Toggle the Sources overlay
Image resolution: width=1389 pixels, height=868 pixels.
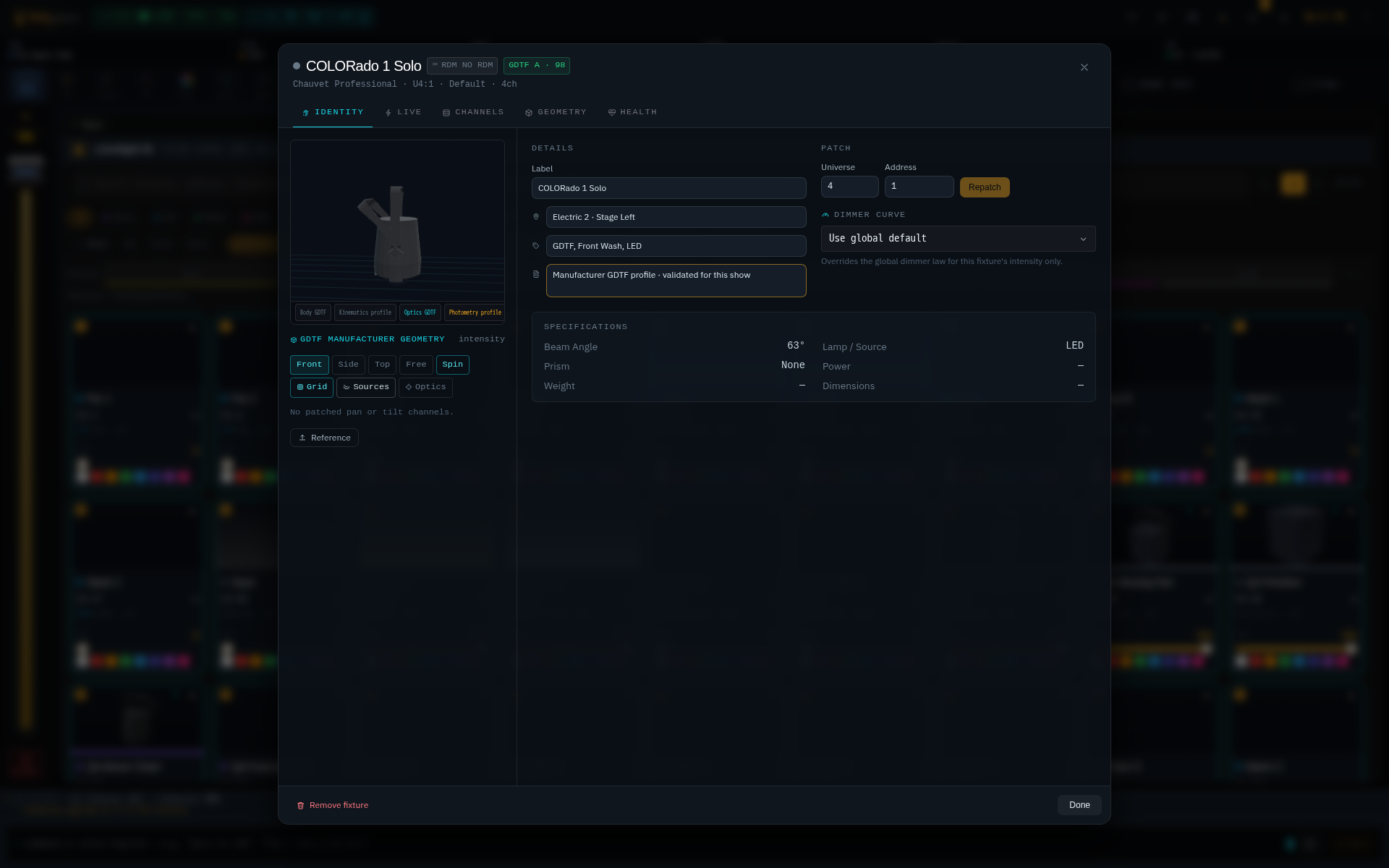pos(366,387)
